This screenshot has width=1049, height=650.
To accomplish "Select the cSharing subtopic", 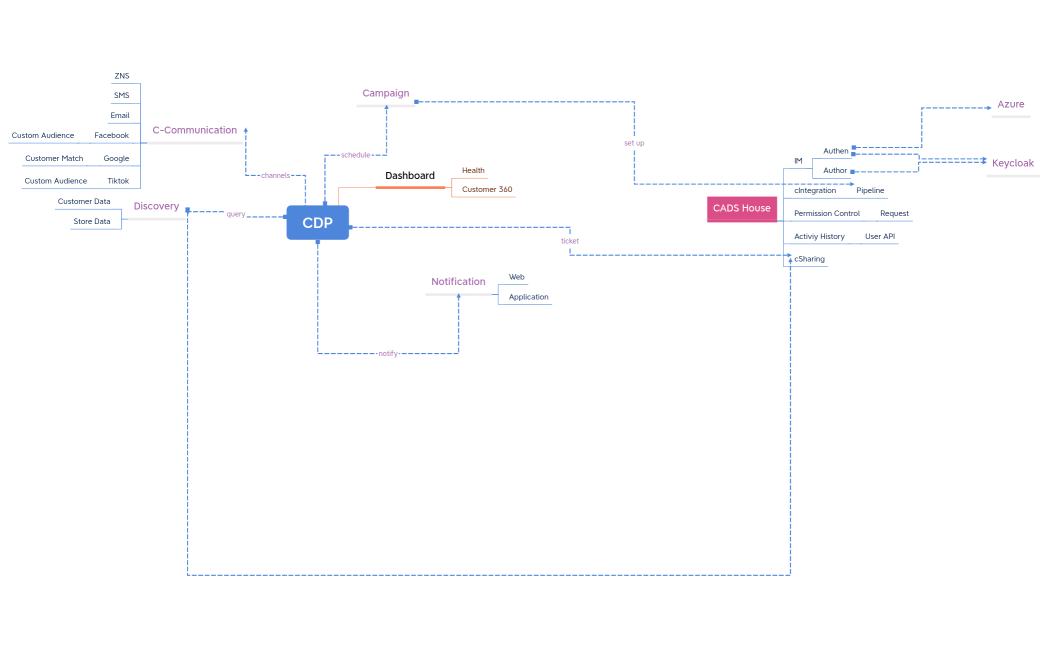I will 809,259.
